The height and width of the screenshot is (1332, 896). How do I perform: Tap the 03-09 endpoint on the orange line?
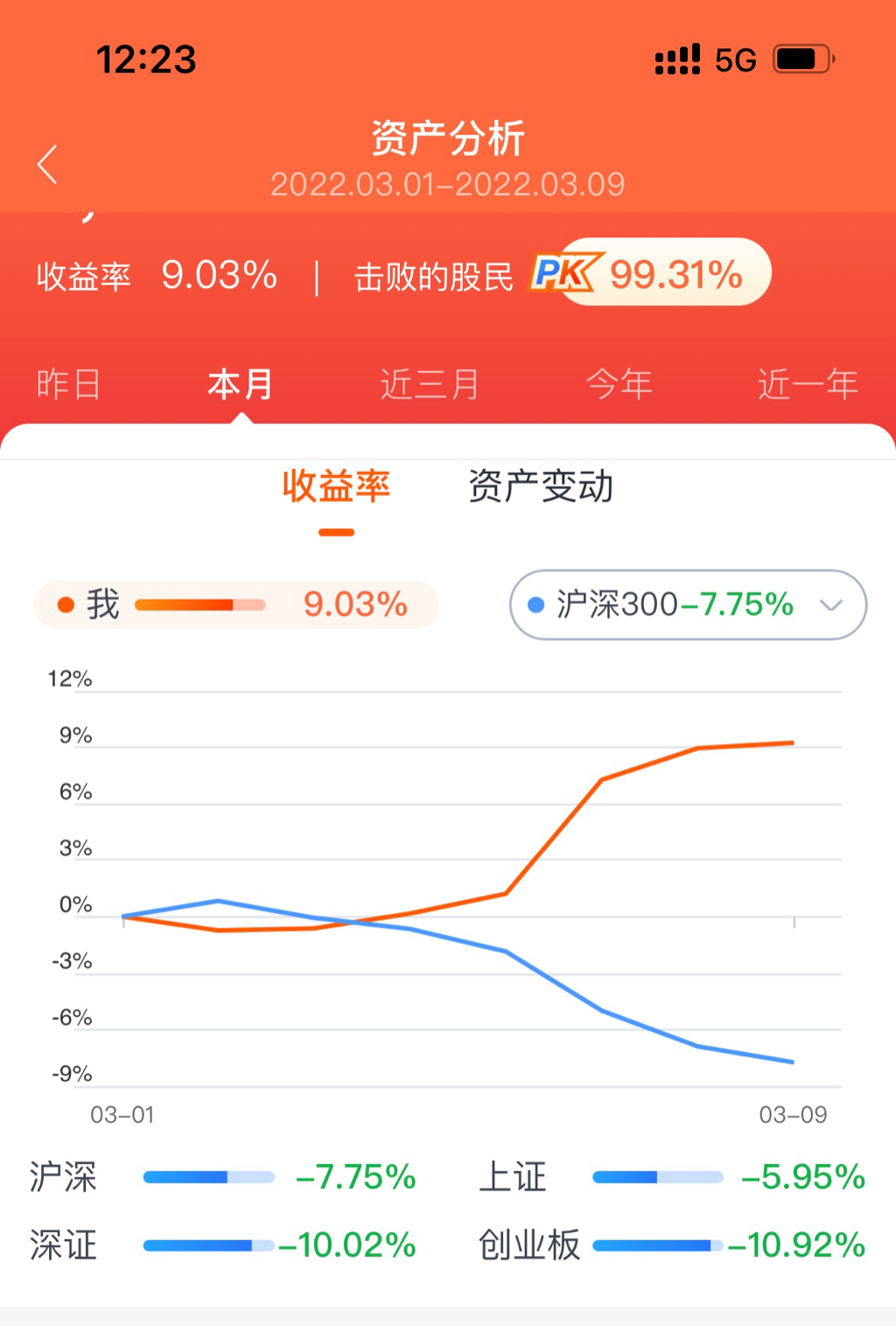793,743
